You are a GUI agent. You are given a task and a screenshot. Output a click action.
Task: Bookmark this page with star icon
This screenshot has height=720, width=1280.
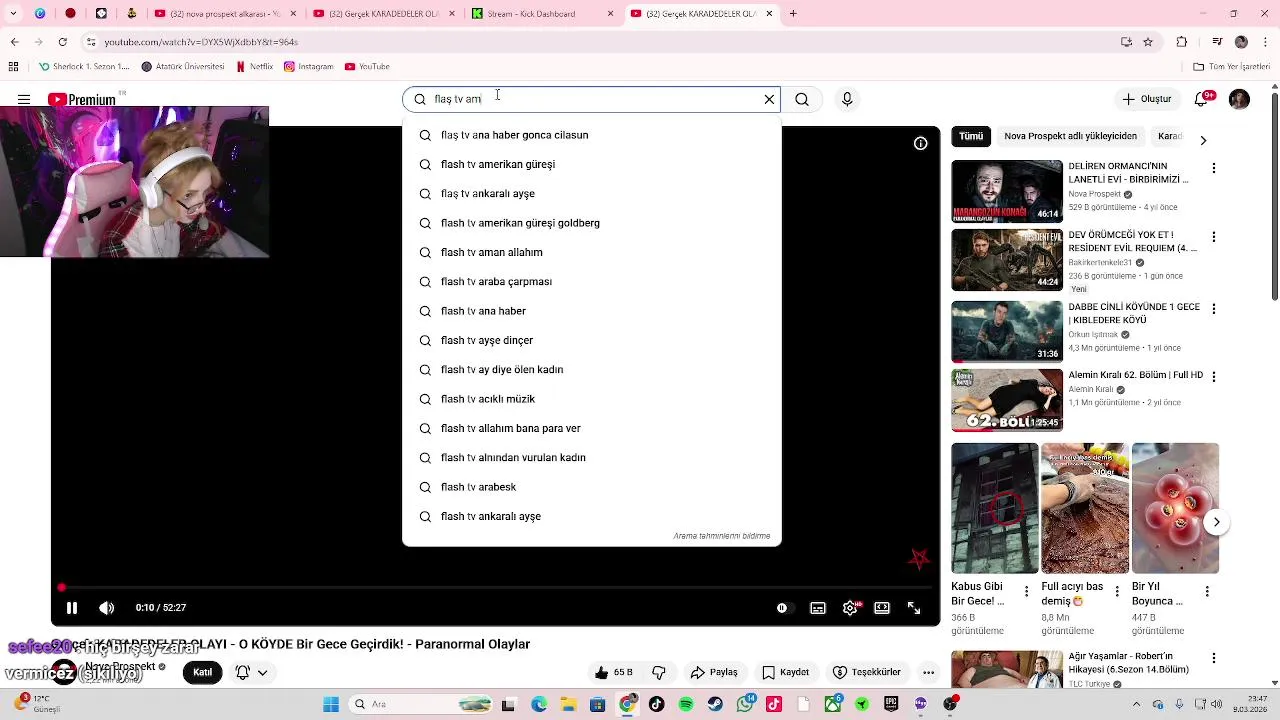tap(1148, 42)
